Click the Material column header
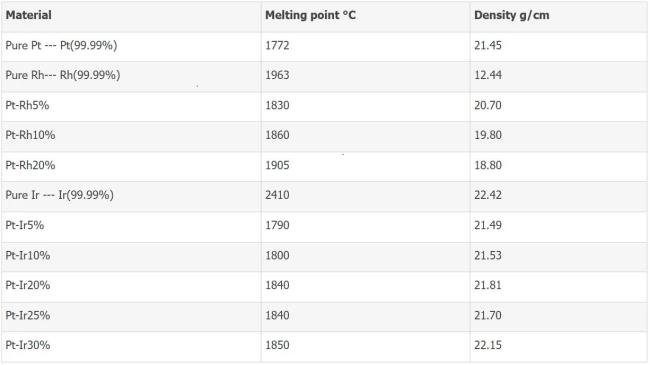Viewport: 650px width, 365px height. pyautogui.click(x=131, y=17)
